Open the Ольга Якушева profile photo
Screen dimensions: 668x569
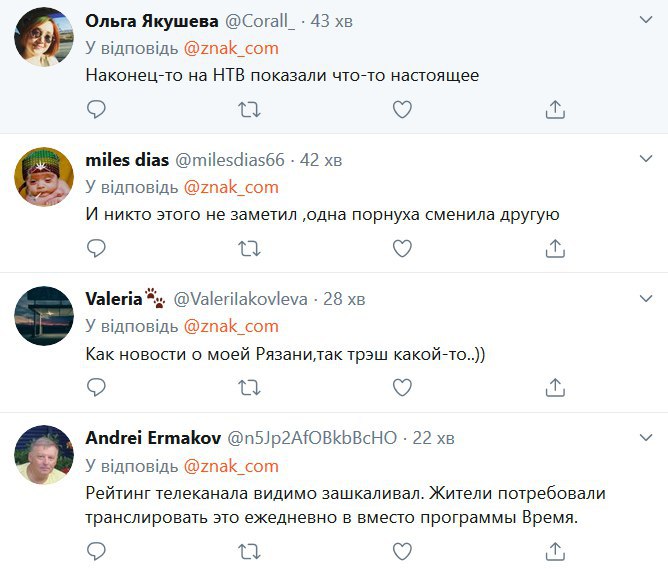pos(44,38)
